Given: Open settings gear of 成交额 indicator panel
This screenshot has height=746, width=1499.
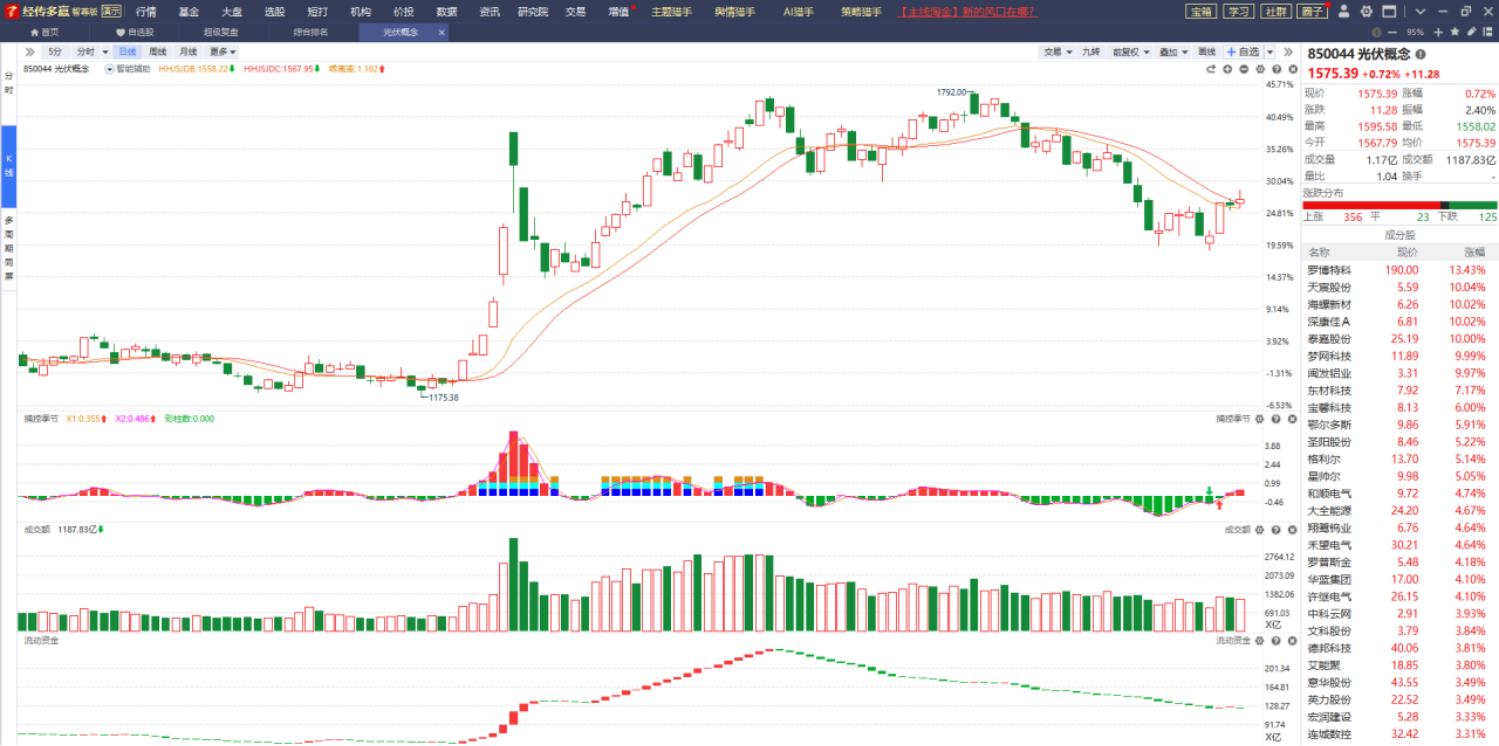Looking at the screenshot, I should (x=1260, y=530).
